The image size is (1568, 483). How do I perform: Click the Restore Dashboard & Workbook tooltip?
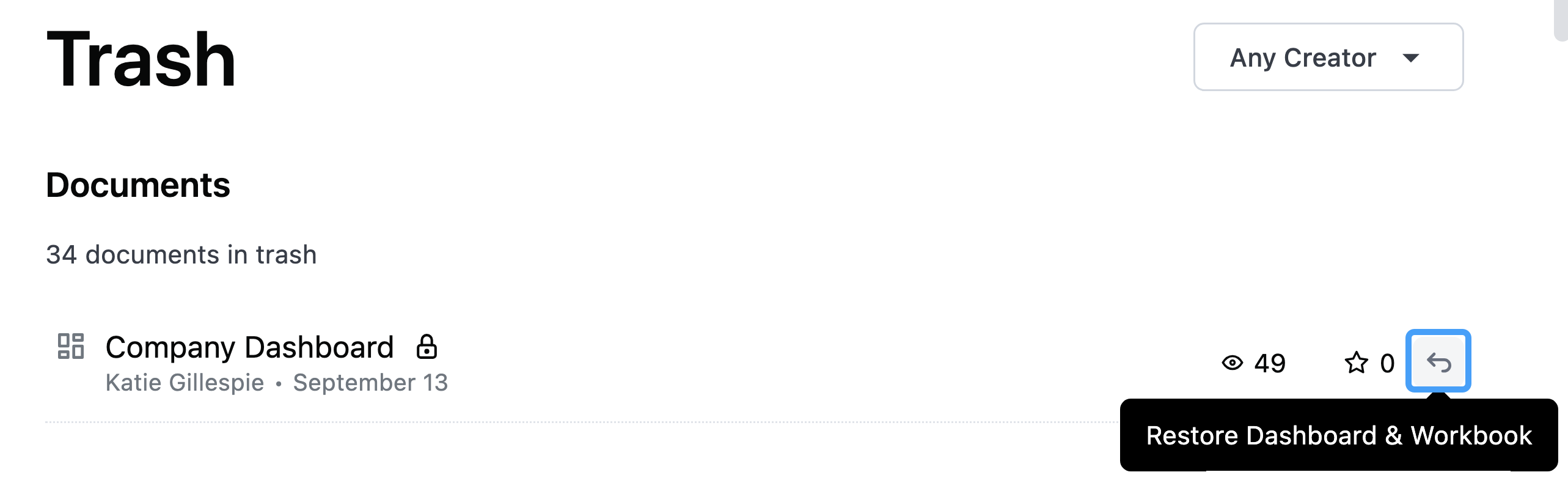coord(1338,435)
